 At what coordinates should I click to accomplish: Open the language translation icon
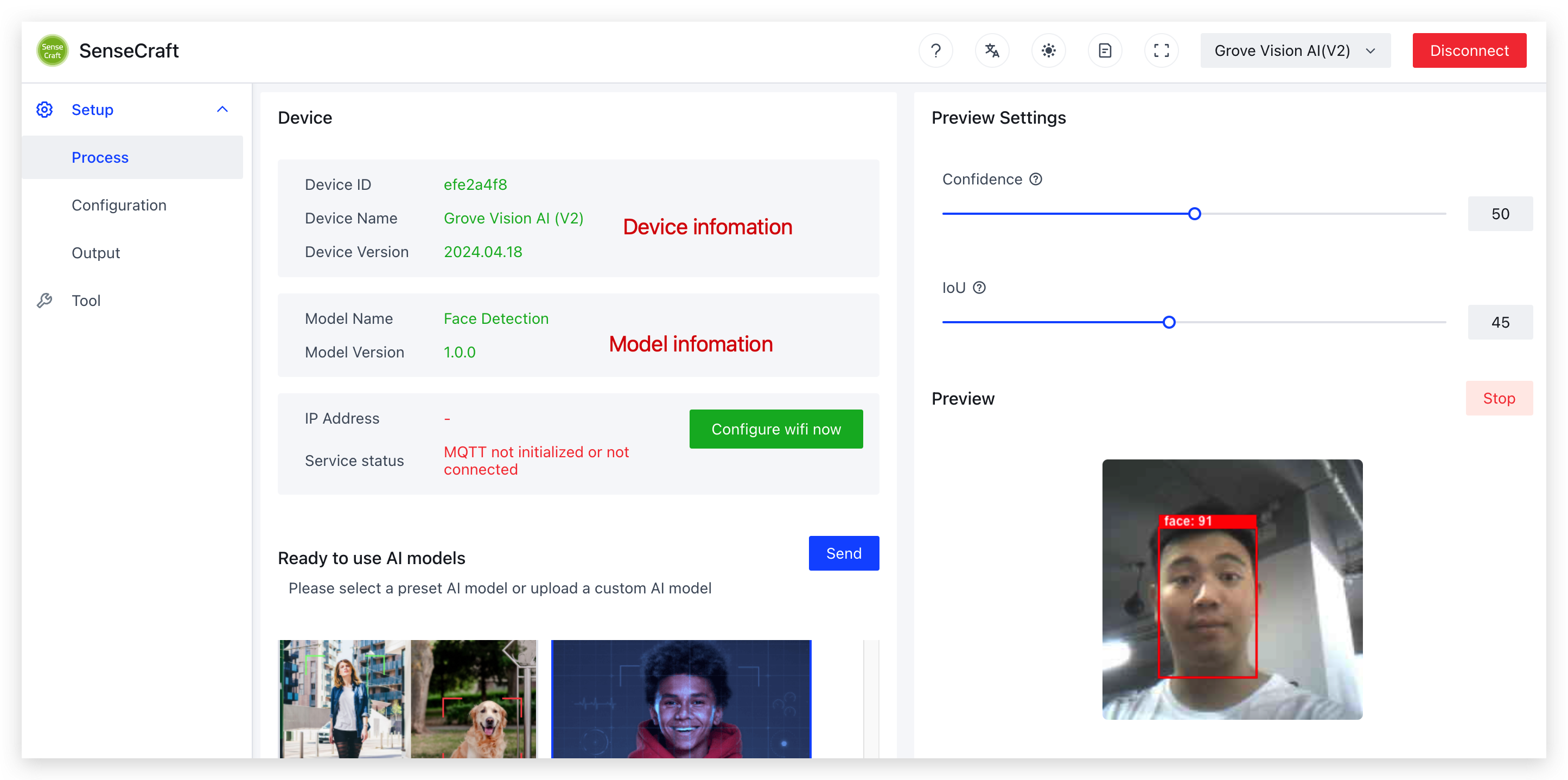point(992,50)
